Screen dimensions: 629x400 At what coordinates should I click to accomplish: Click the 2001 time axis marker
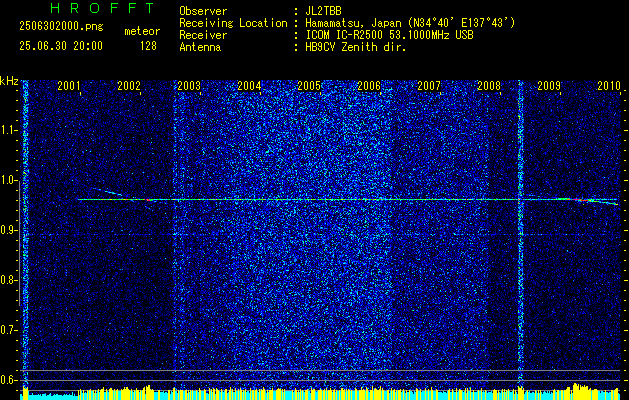tap(69, 86)
